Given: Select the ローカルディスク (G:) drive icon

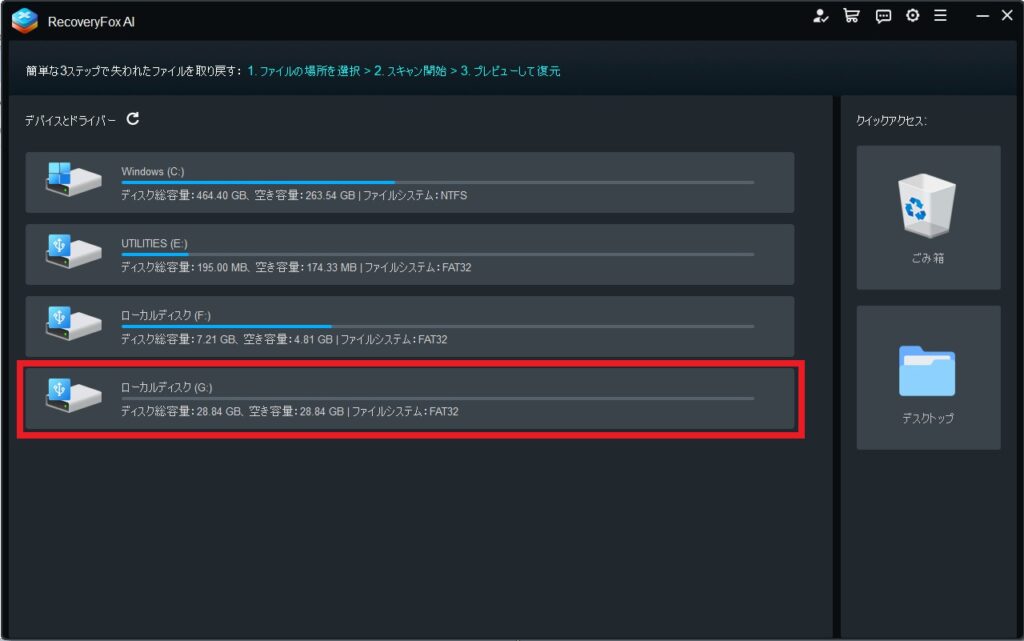Looking at the screenshot, I should (73, 395).
